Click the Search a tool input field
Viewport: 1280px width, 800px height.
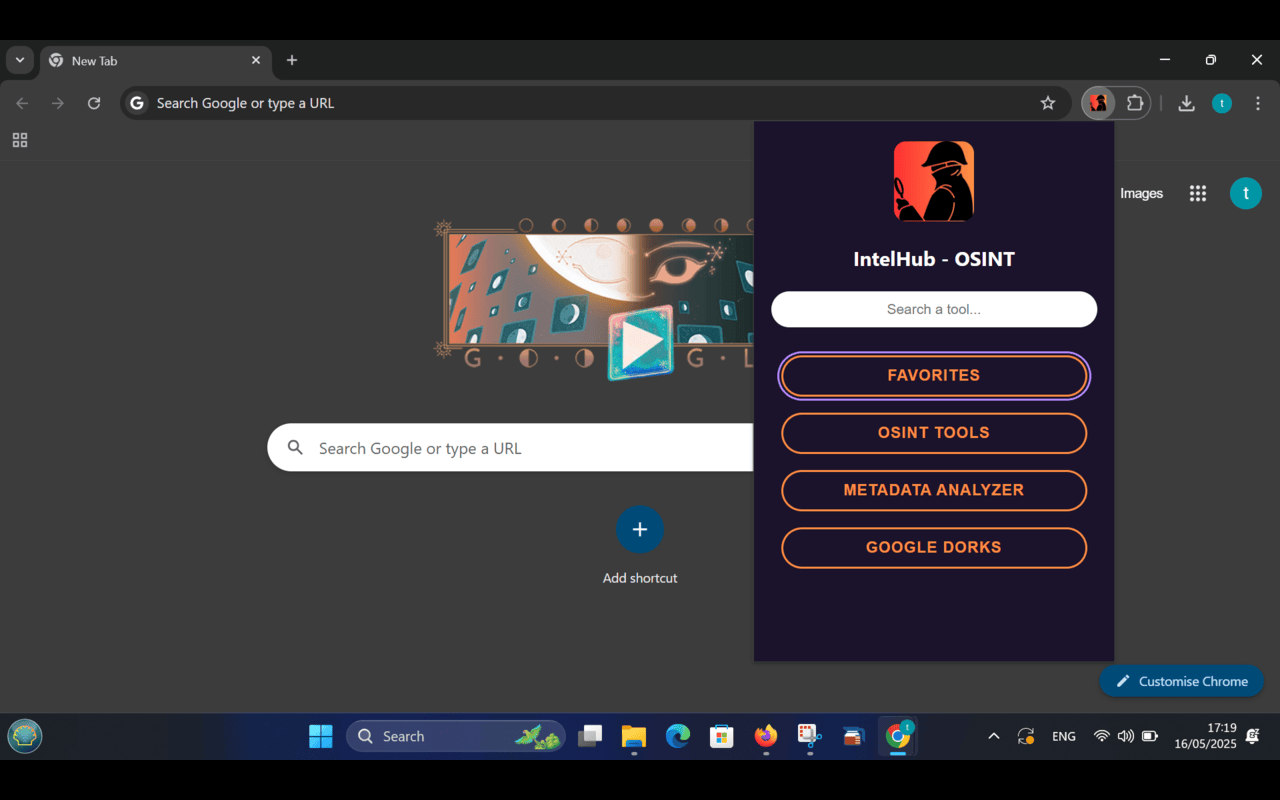point(933,309)
